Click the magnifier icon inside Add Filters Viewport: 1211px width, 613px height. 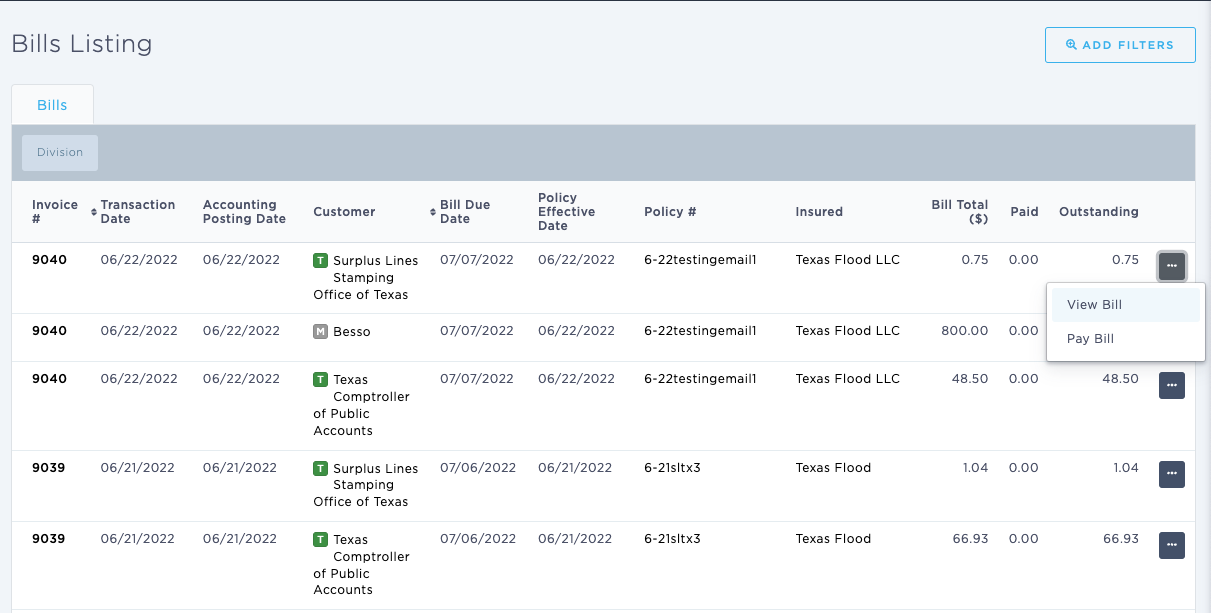1070,44
